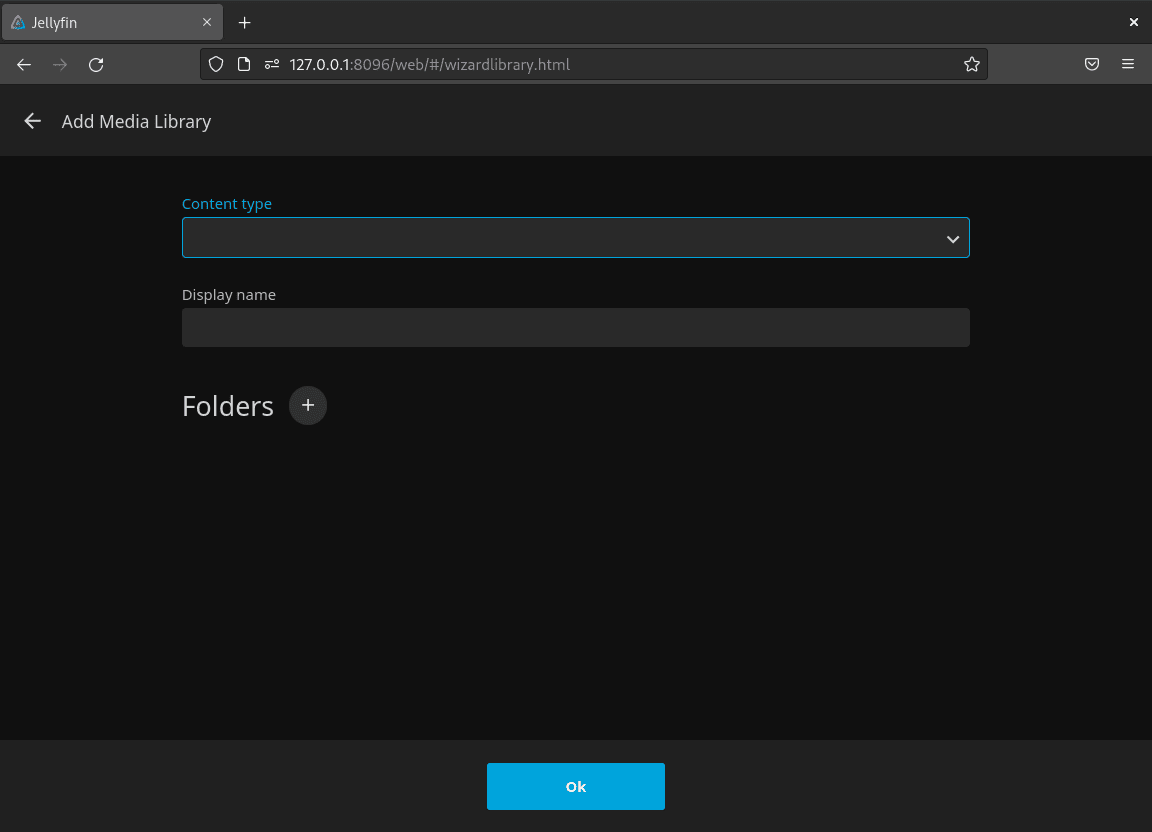Open the Firefox hamburger menu
The height and width of the screenshot is (832, 1152).
pyautogui.click(x=1128, y=64)
